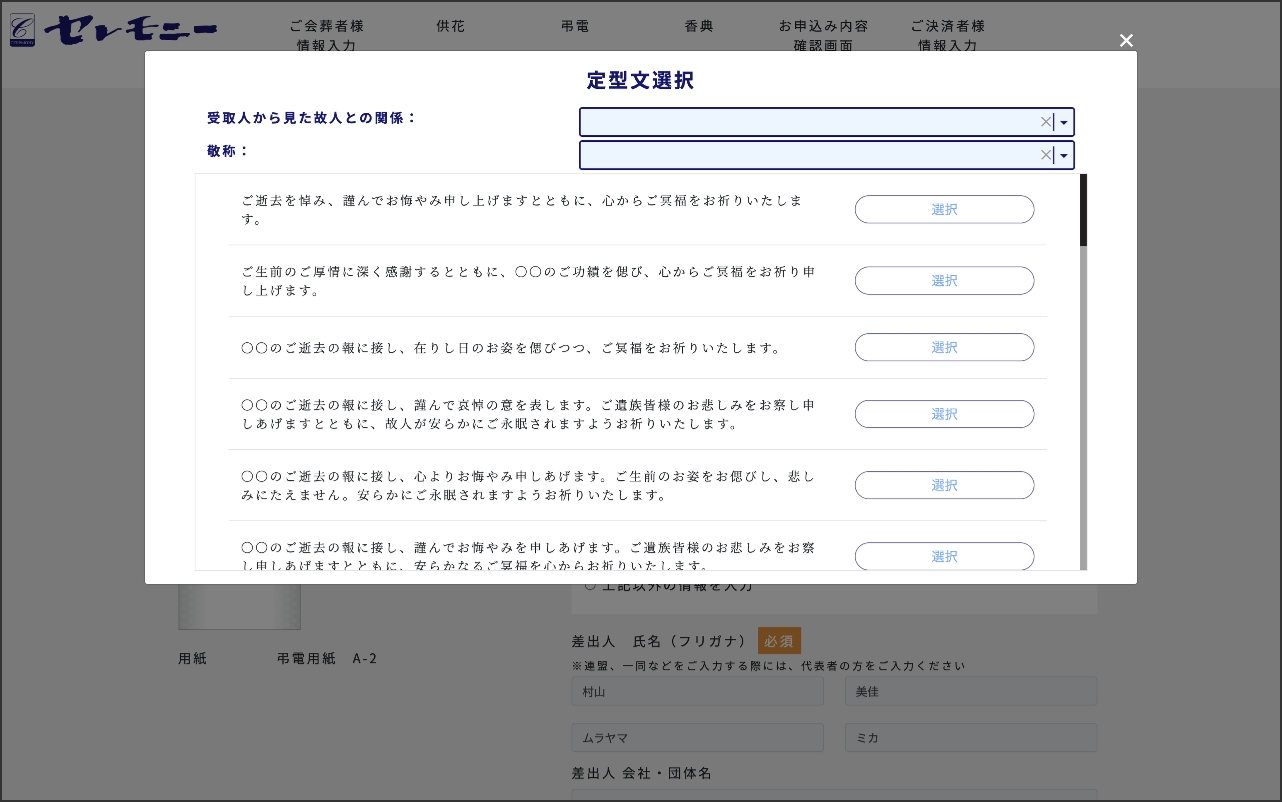Clear the 受取人から見た故人との関係 selection
Viewport: 1282px width, 802px height.
pos(1045,122)
